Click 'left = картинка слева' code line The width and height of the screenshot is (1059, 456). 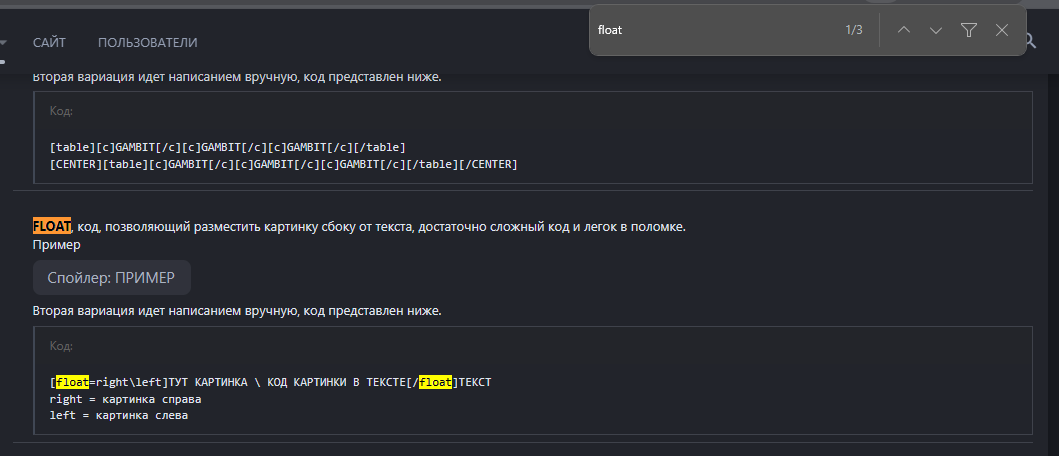pyautogui.click(x=118, y=415)
